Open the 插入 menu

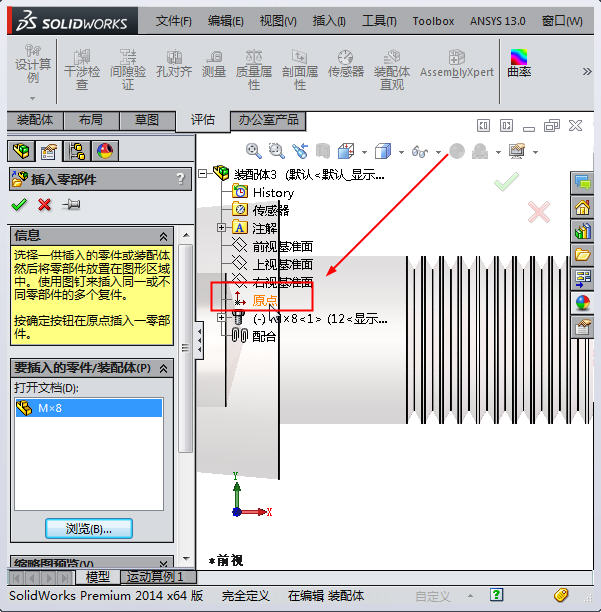329,20
